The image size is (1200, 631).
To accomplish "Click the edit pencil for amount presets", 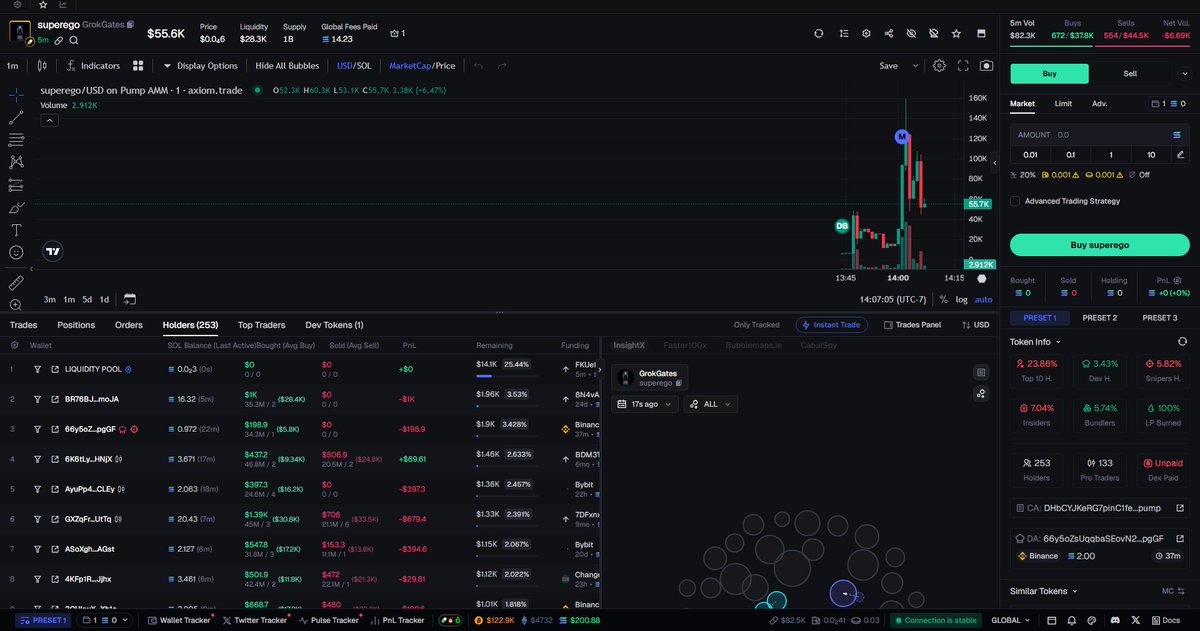I will [1181, 154].
